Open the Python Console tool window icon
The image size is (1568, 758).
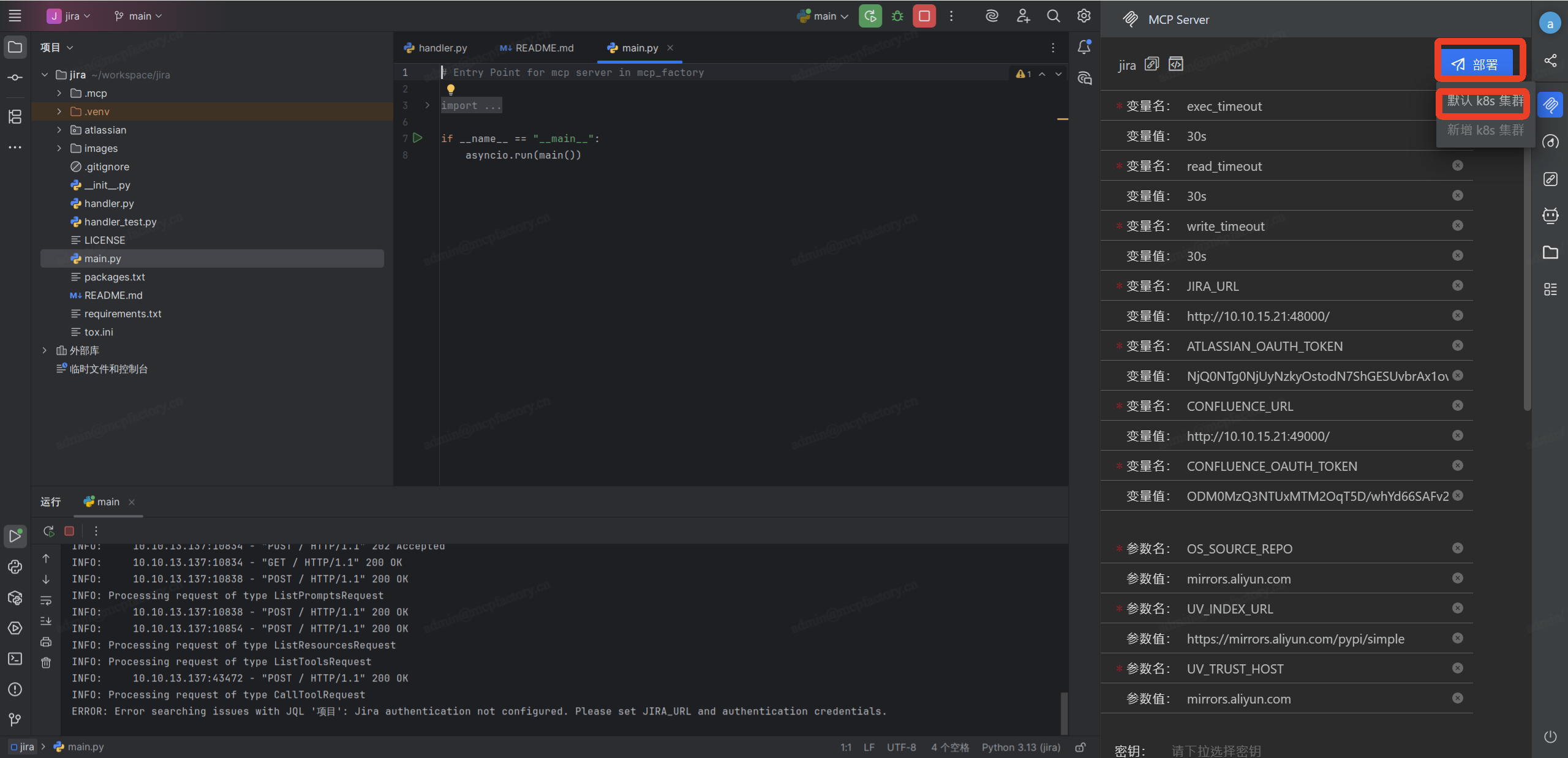tap(15, 567)
